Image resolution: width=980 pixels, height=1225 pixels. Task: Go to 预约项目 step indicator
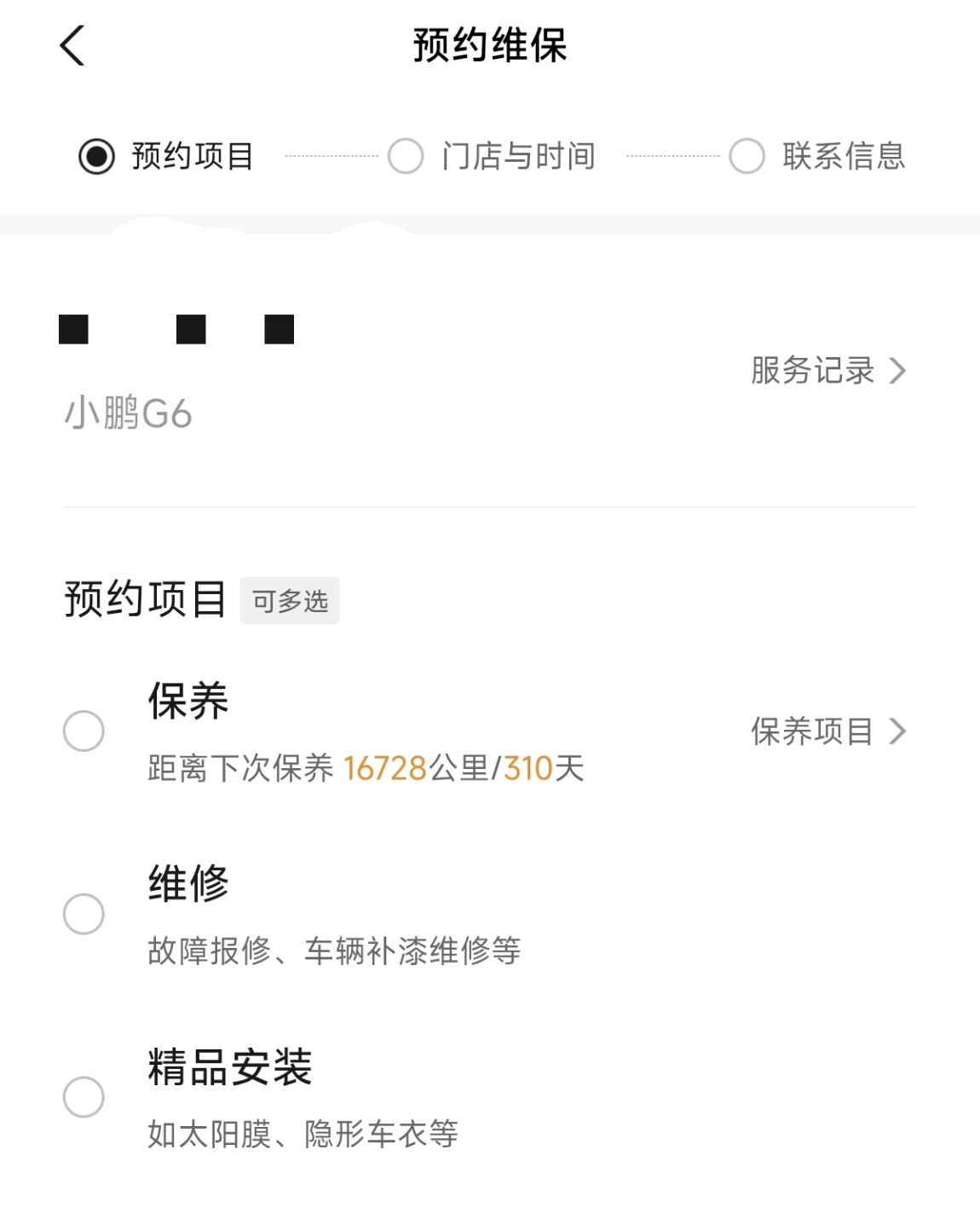[x=167, y=156]
